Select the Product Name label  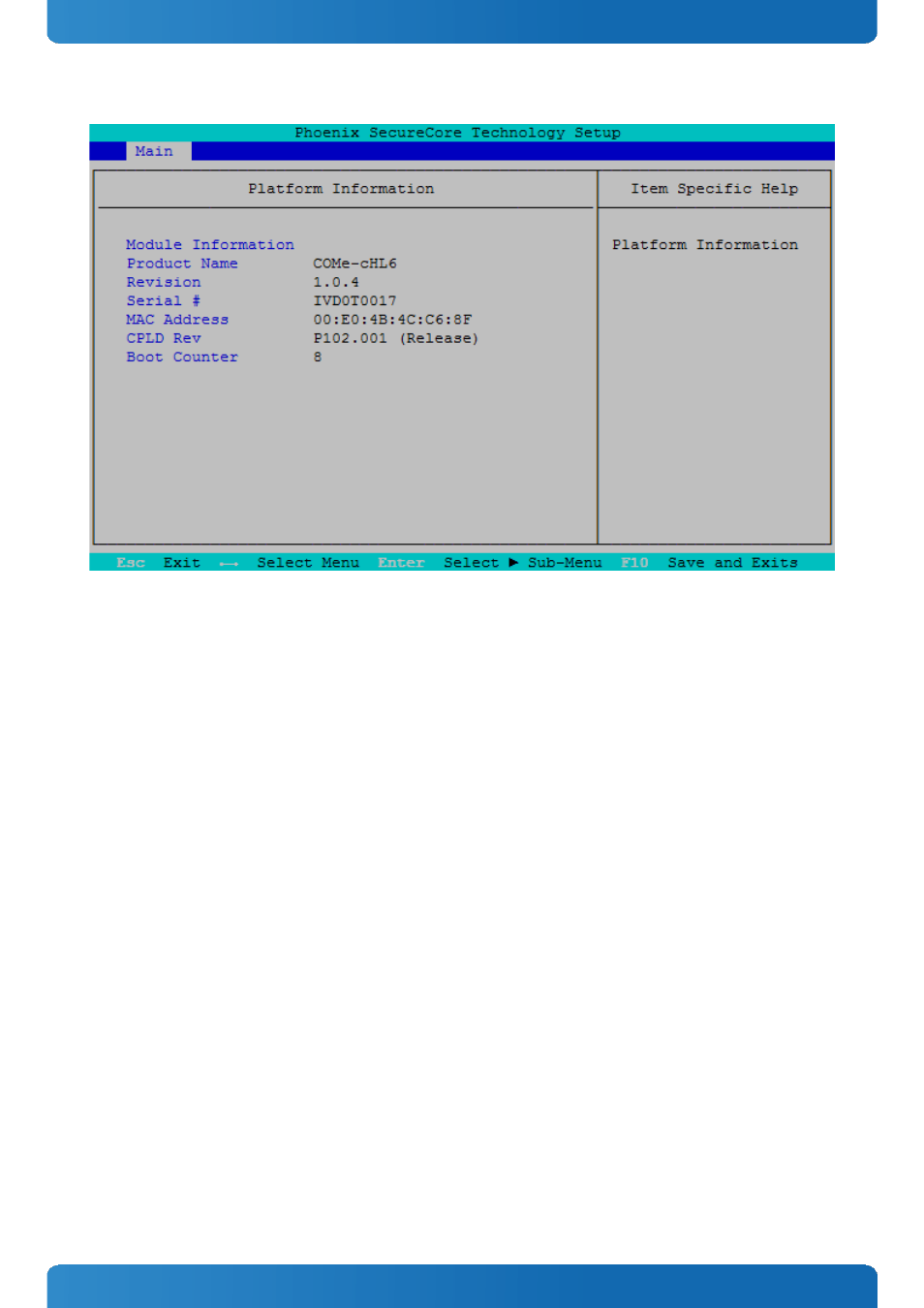pyautogui.click(x=182, y=264)
